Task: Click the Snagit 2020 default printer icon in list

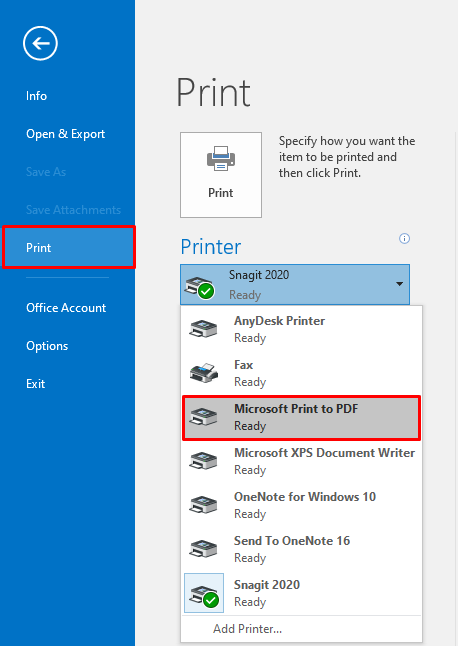Action: [204, 593]
